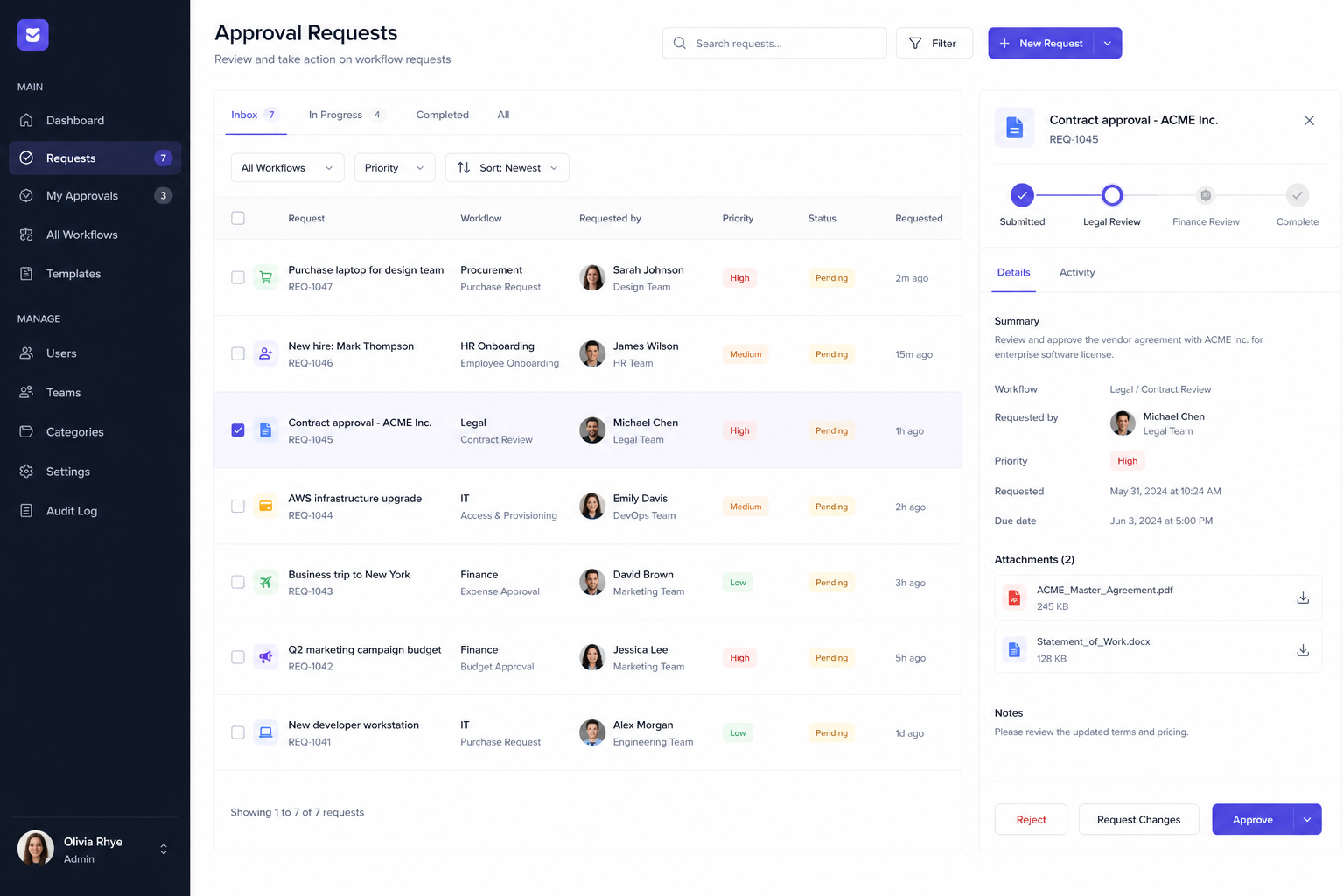The width and height of the screenshot is (1344, 896).
Task: Click the Reject button
Action: click(1031, 820)
